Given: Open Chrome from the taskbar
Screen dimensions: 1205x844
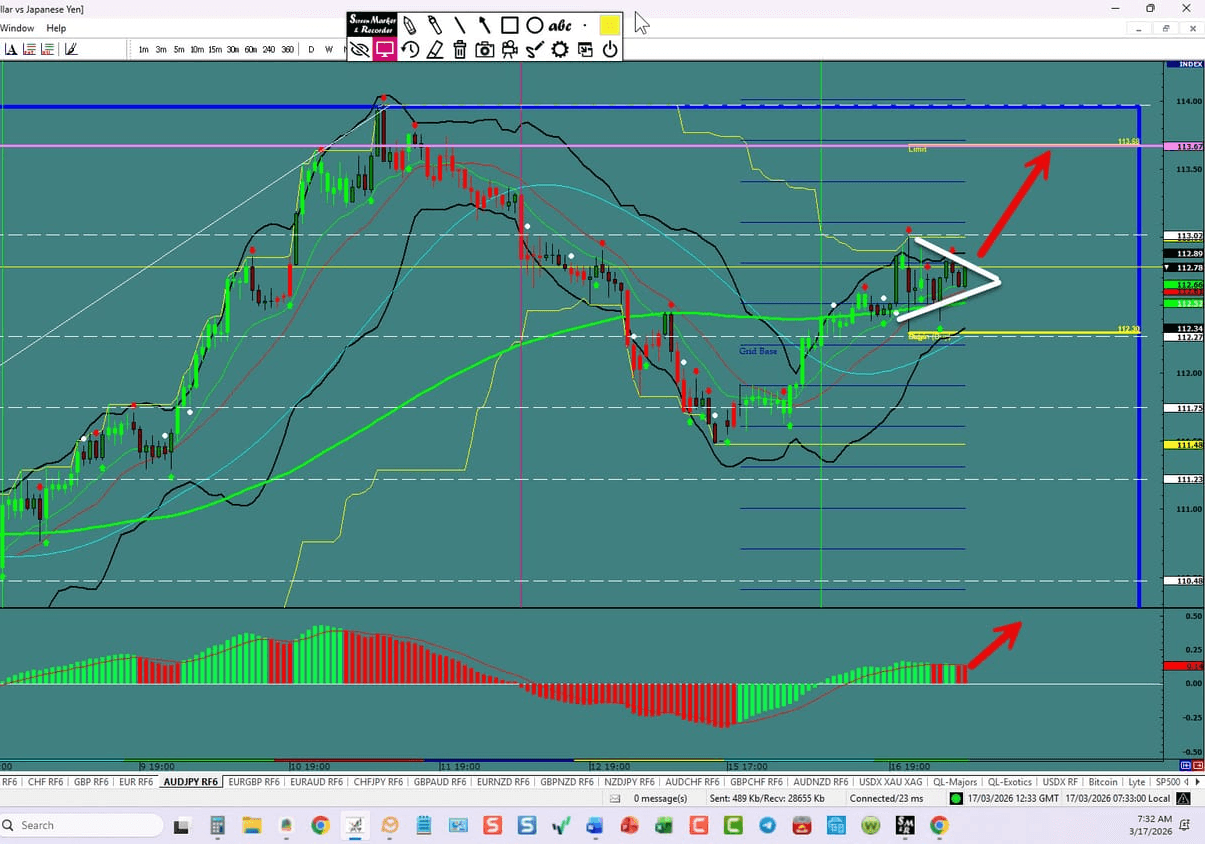Looking at the screenshot, I should [x=320, y=826].
